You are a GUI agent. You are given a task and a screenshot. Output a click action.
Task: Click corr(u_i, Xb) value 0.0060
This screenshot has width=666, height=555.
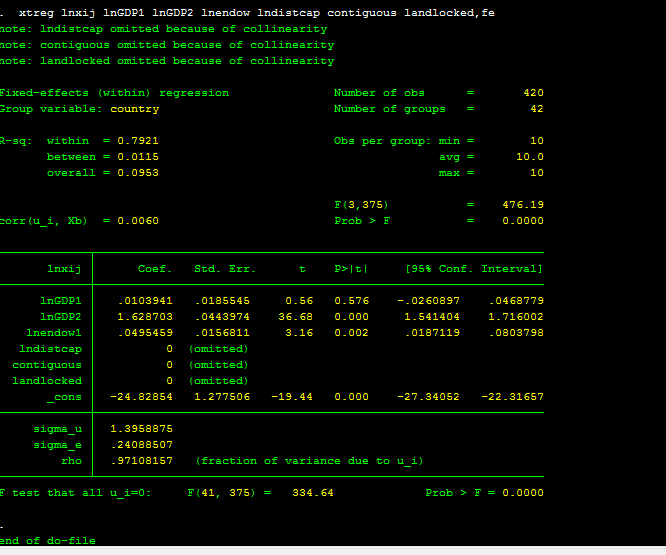[138, 221]
